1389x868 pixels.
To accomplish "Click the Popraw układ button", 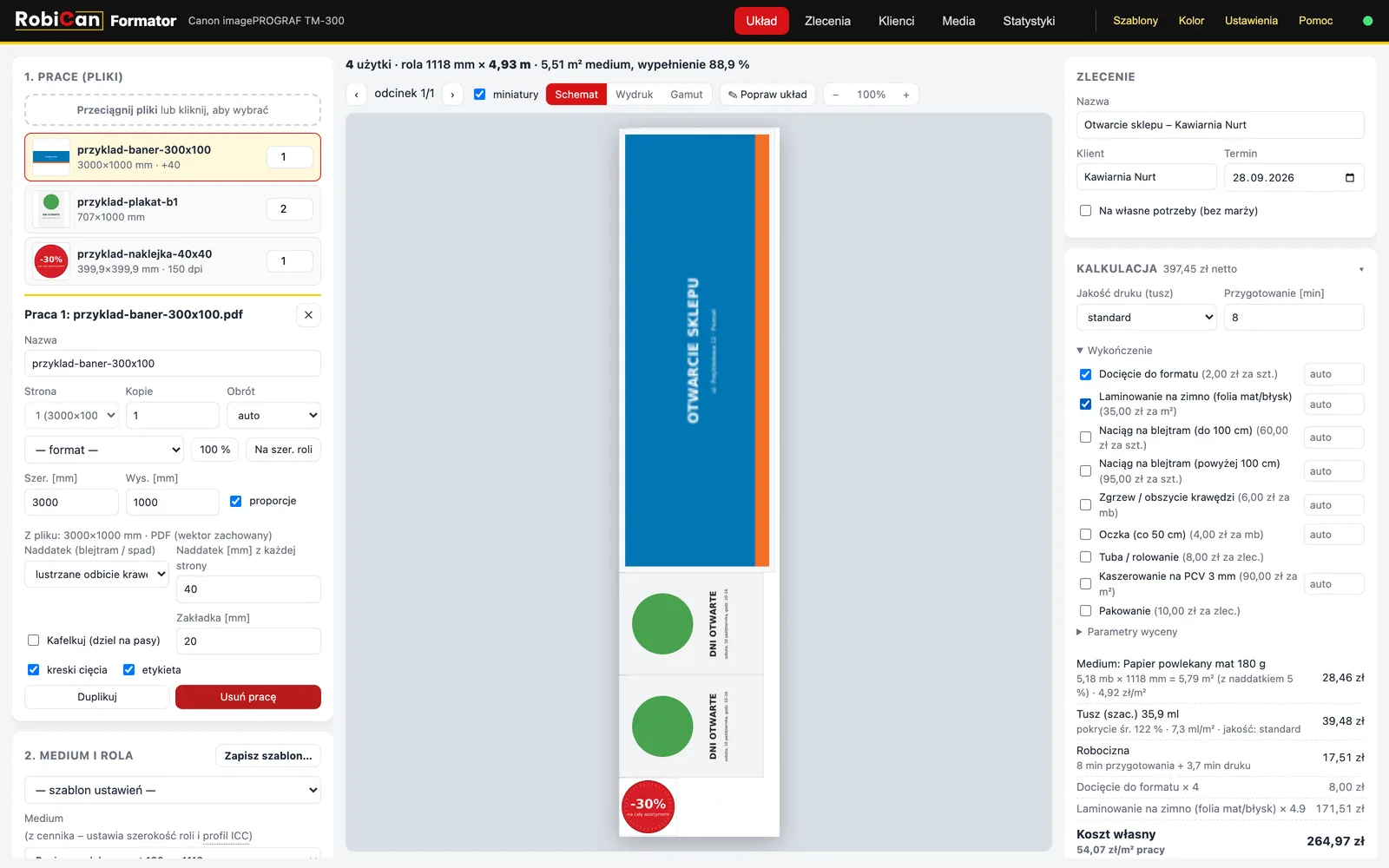I will pyautogui.click(x=767, y=95).
